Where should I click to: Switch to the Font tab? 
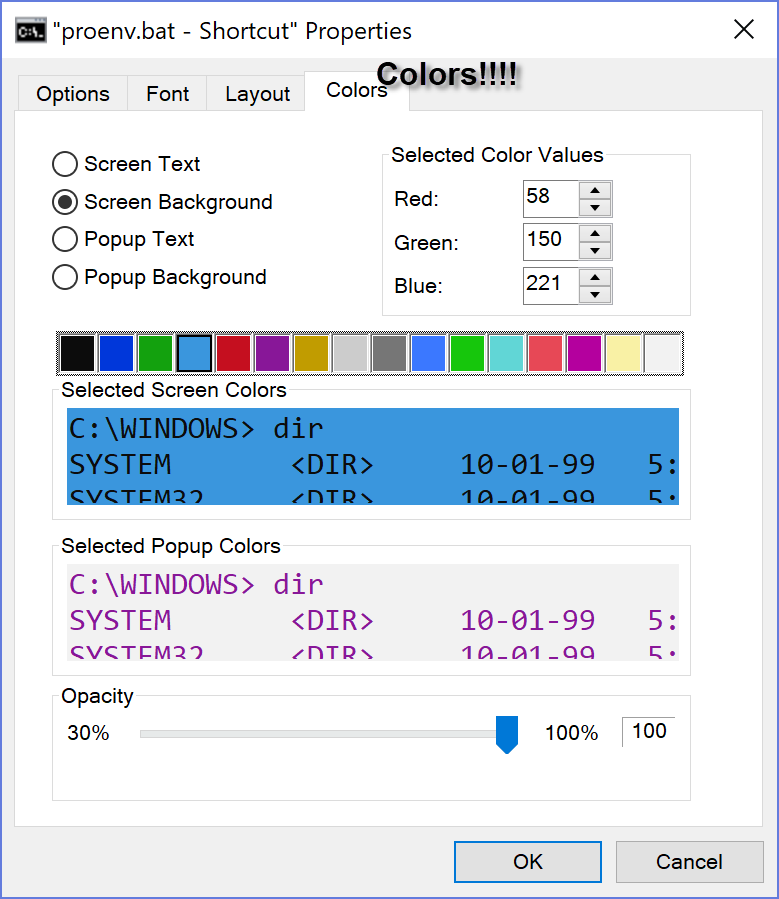pos(167,93)
